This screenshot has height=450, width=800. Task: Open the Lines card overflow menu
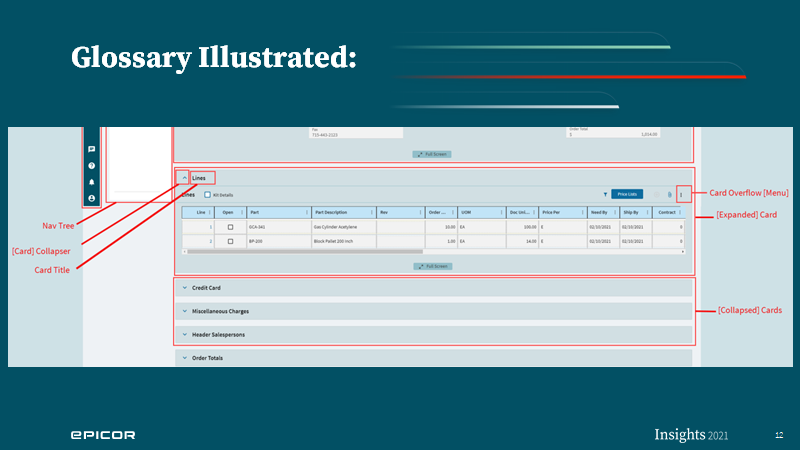click(681, 194)
